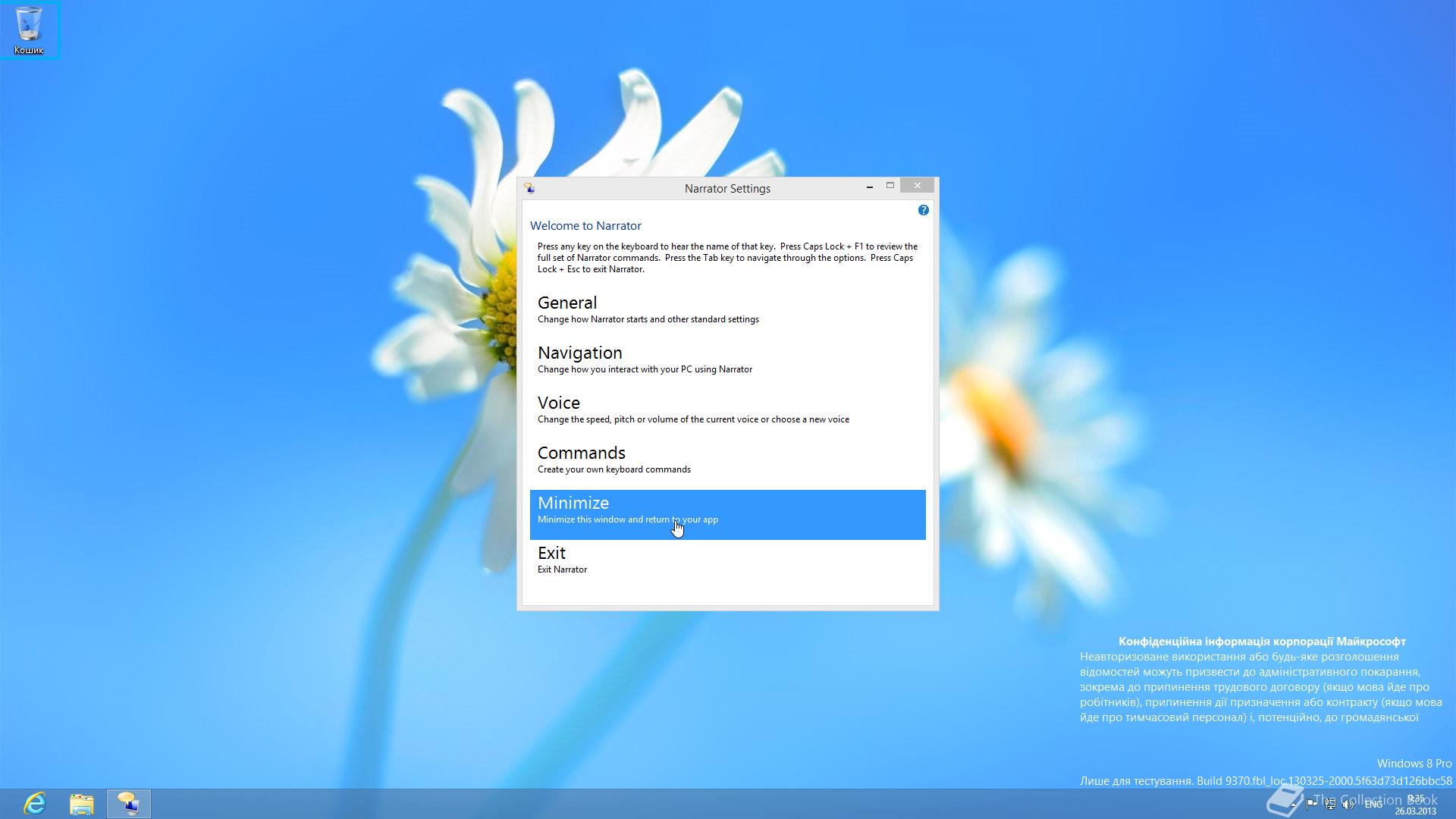The width and height of the screenshot is (1456, 819).
Task: Click 'Create your own keyboard commands' description
Action: point(614,469)
